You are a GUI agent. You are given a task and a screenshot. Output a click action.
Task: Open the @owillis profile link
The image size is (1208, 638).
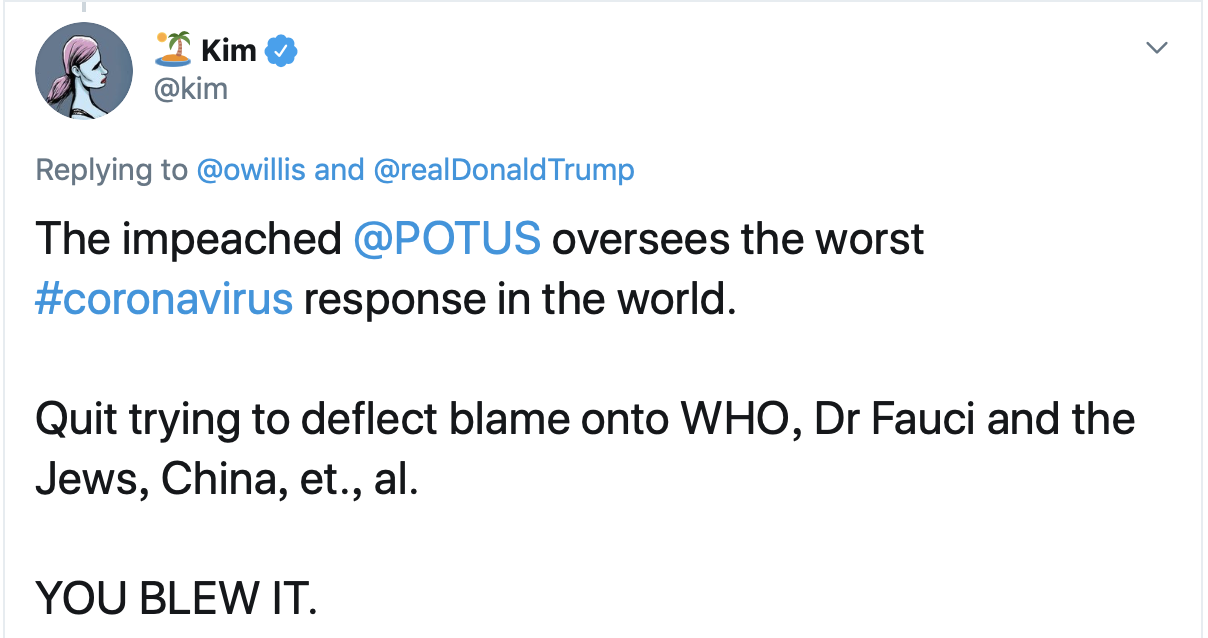[x=251, y=170]
